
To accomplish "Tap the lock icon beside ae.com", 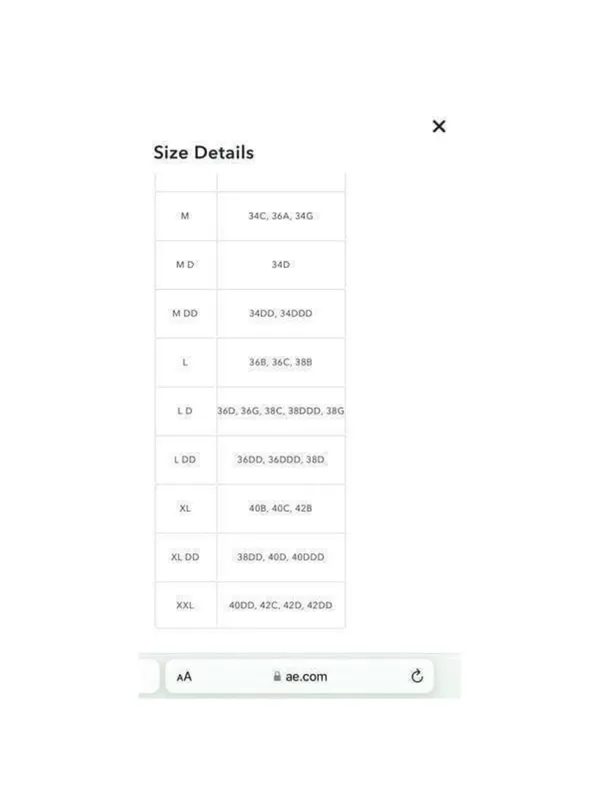I will [x=277, y=676].
